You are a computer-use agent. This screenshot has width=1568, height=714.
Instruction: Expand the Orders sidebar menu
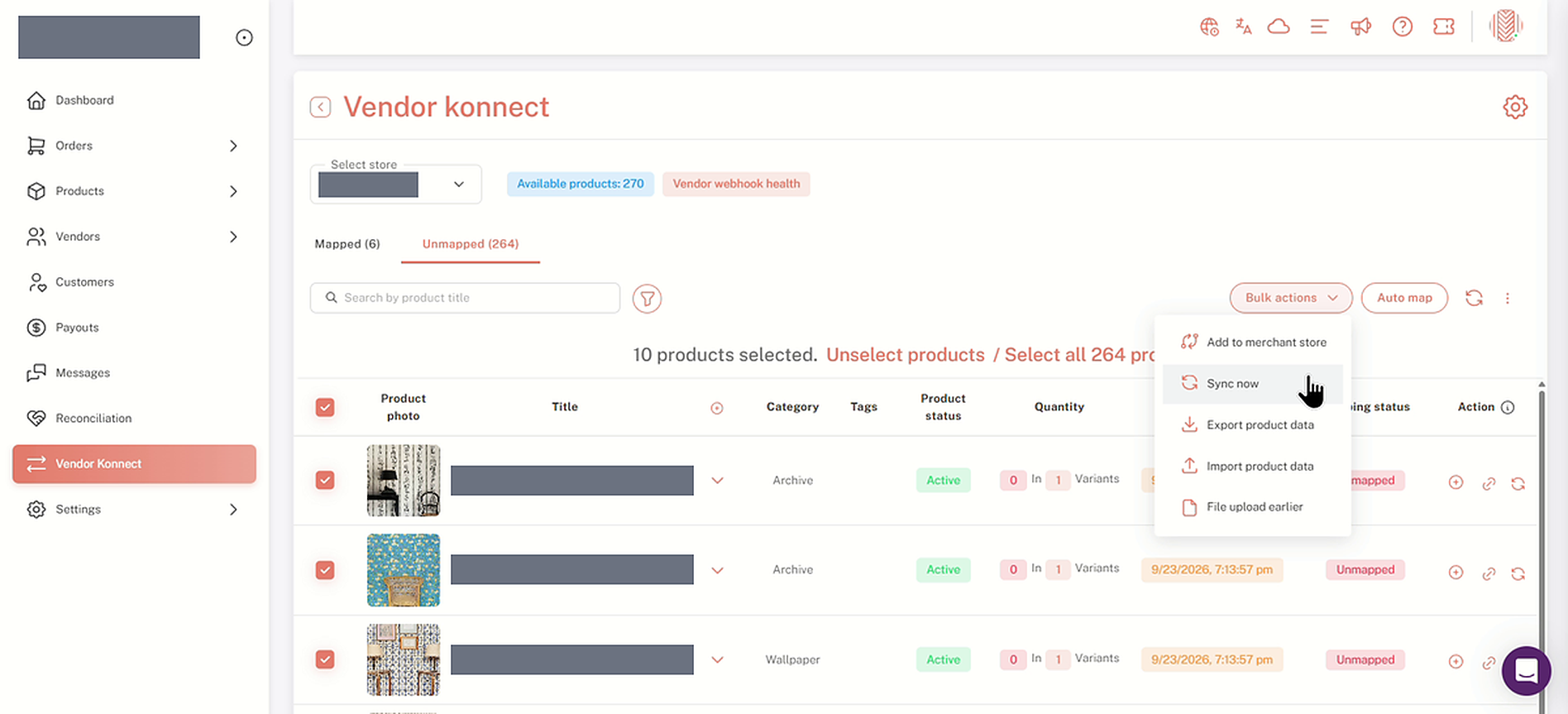pyautogui.click(x=233, y=146)
